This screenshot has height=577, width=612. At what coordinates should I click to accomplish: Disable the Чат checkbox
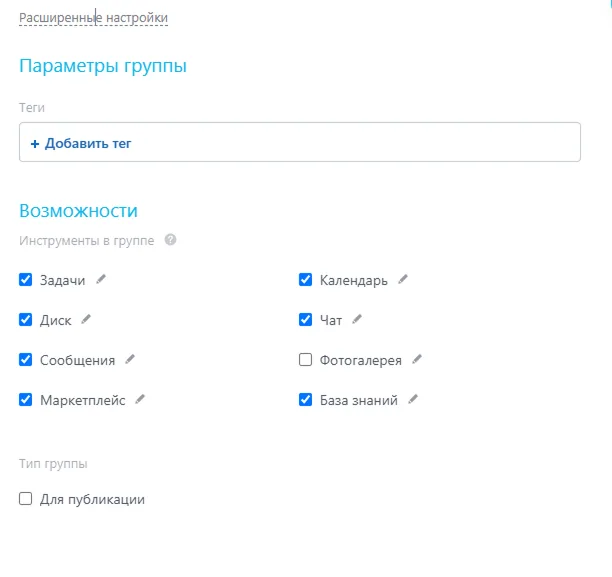click(305, 320)
